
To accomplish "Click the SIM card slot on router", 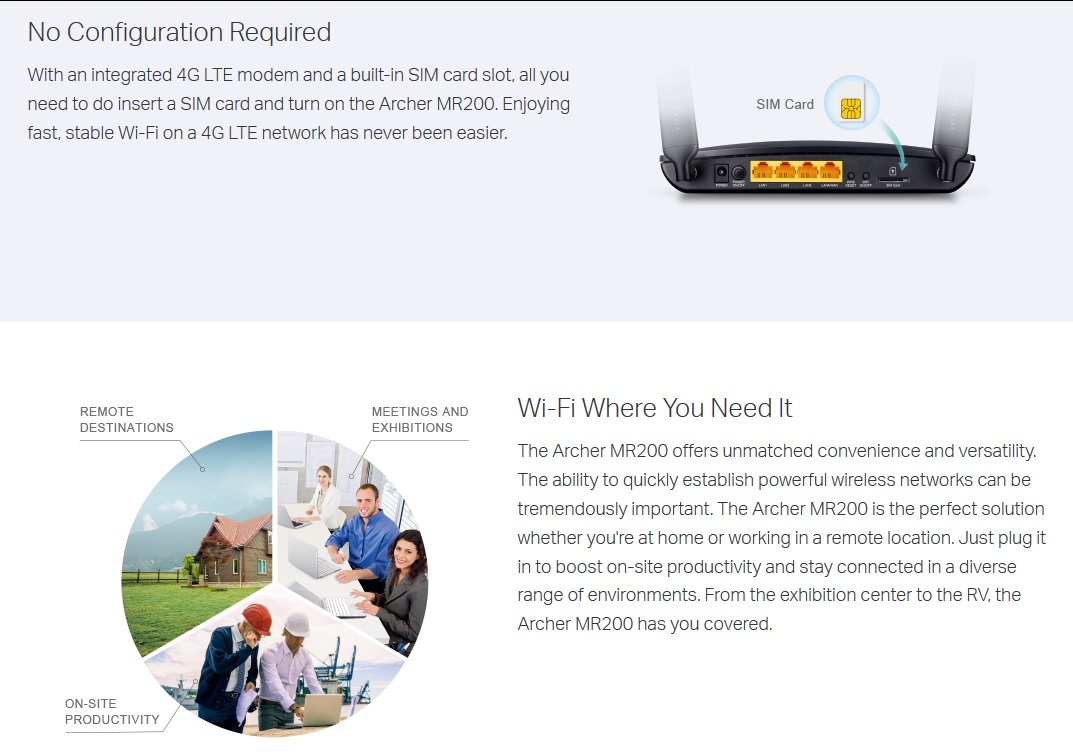I will [x=893, y=180].
